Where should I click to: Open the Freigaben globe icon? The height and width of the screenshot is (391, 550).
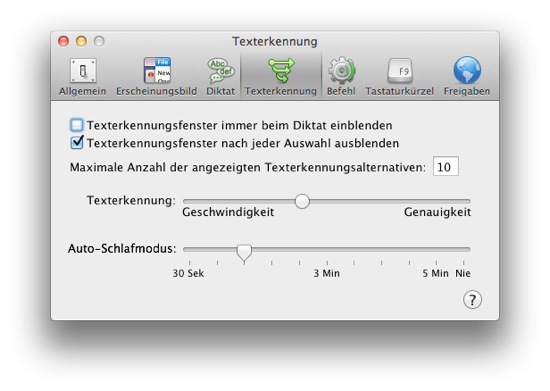pos(467,70)
